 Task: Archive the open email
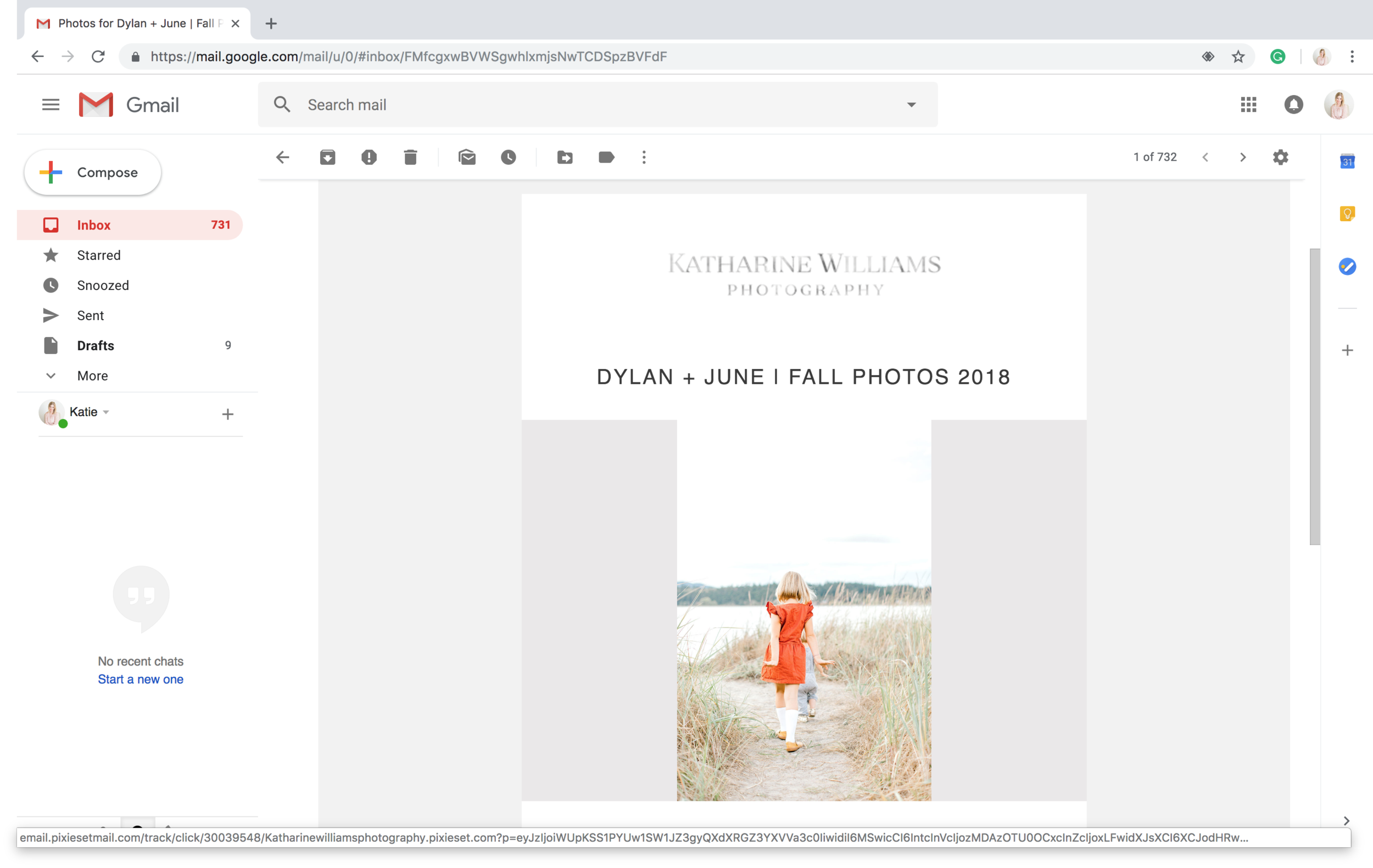328,158
